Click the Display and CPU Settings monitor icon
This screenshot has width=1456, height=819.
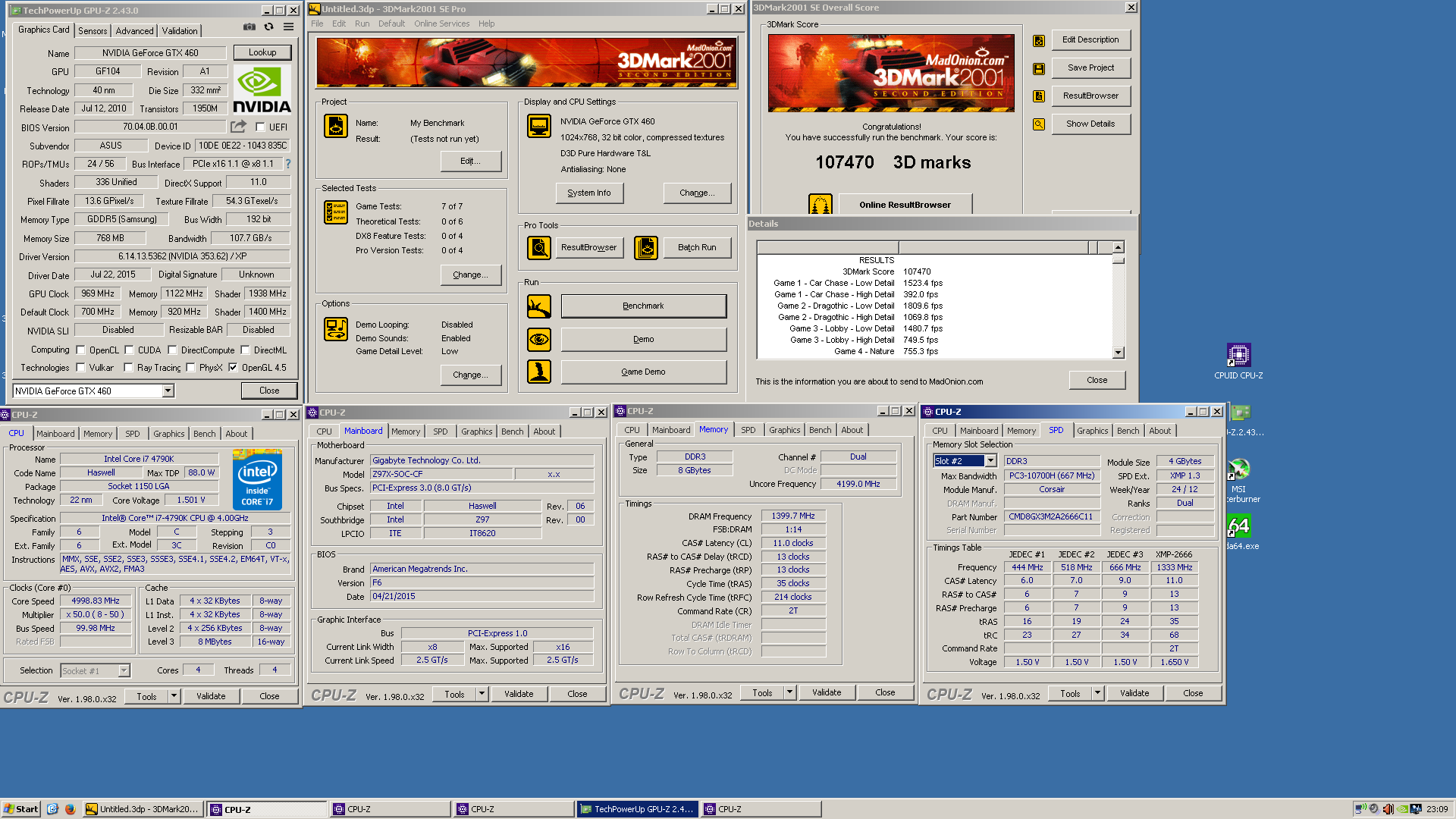tap(539, 126)
